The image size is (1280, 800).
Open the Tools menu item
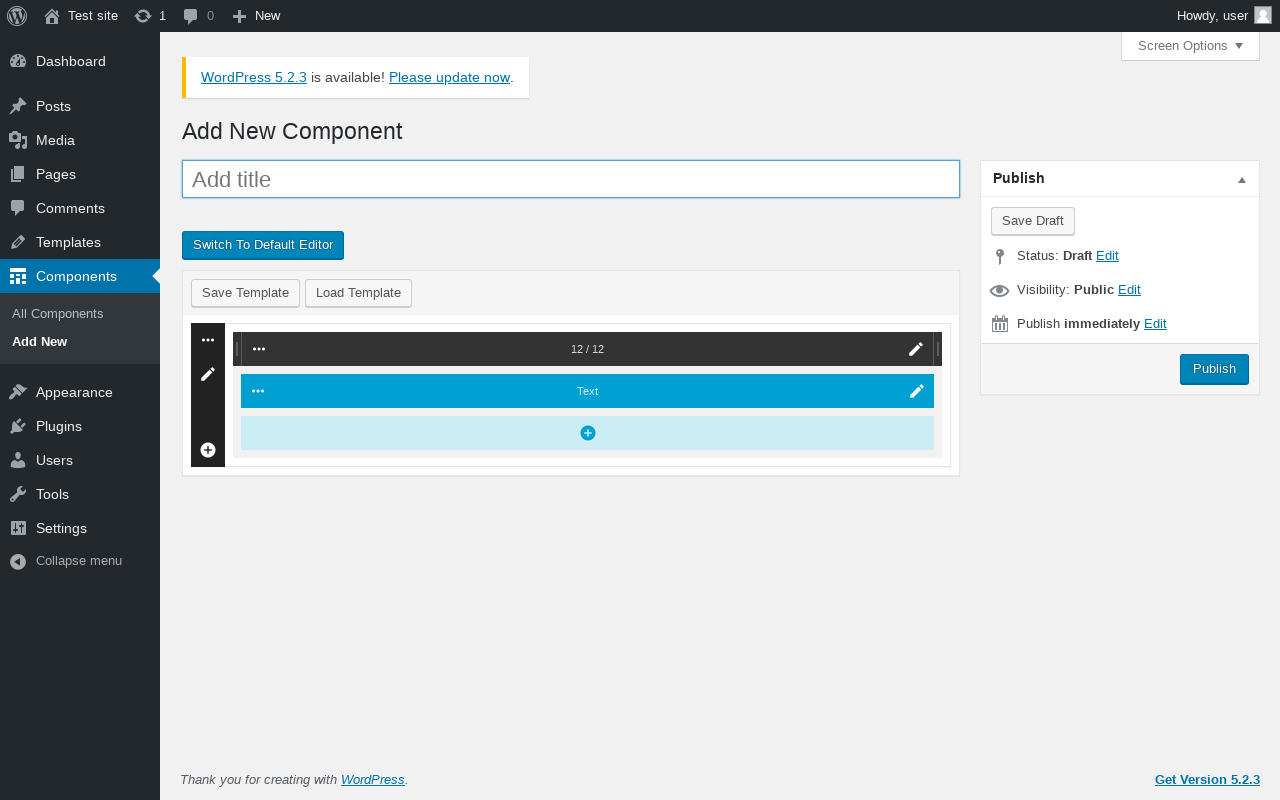click(x=80, y=494)
